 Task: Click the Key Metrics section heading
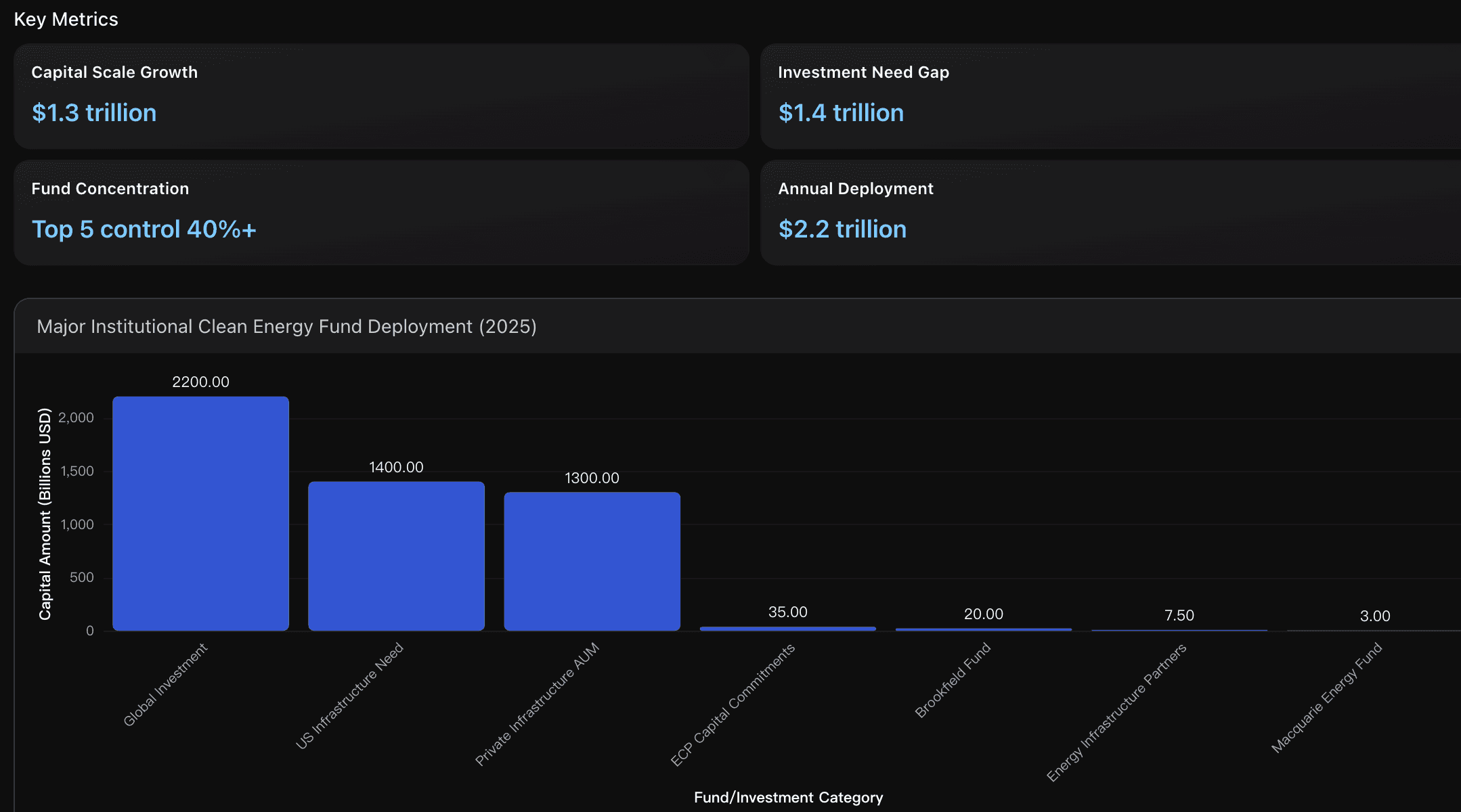coord(66,20)
